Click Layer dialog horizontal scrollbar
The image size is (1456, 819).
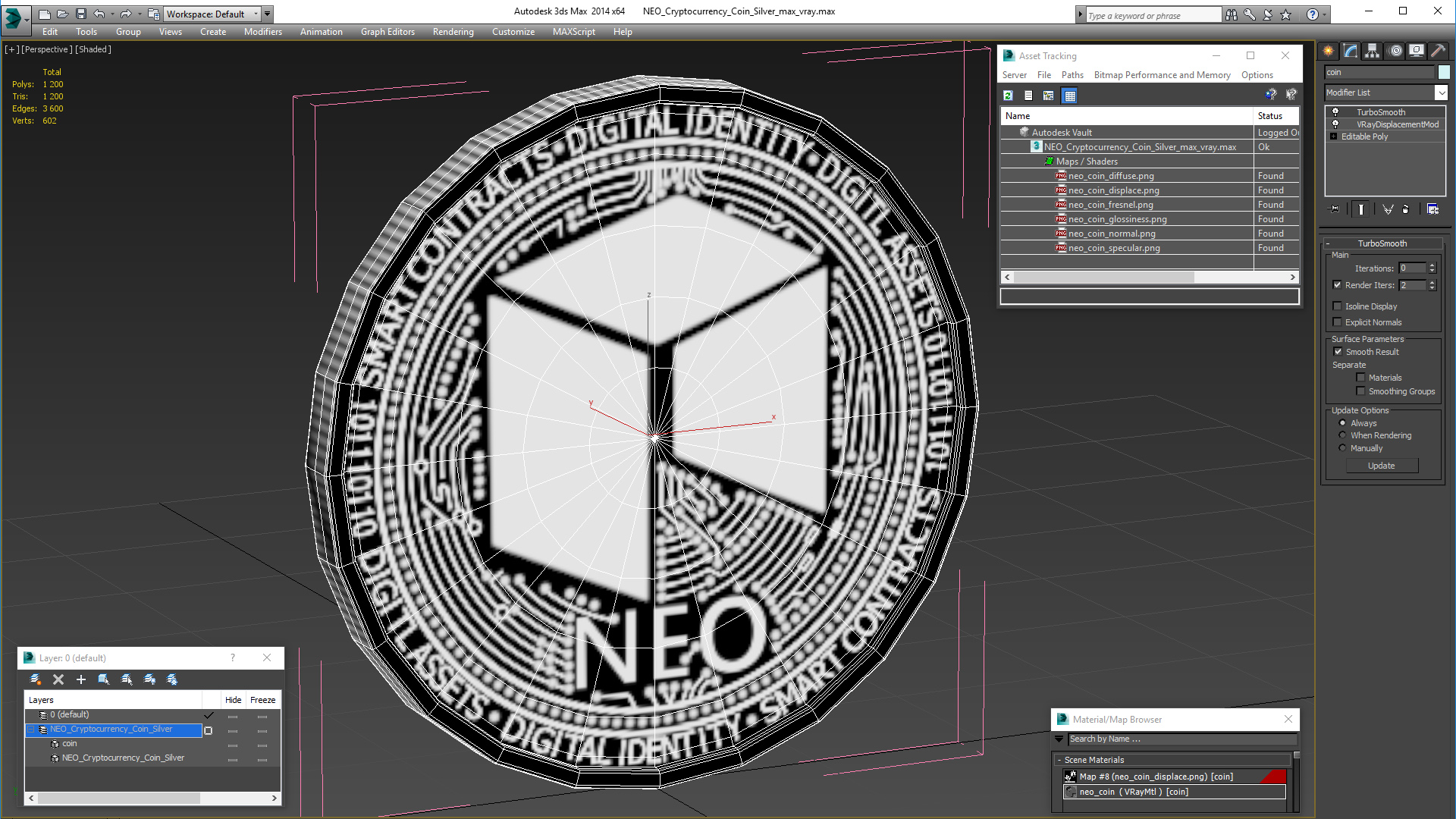(x=152, y=798)
